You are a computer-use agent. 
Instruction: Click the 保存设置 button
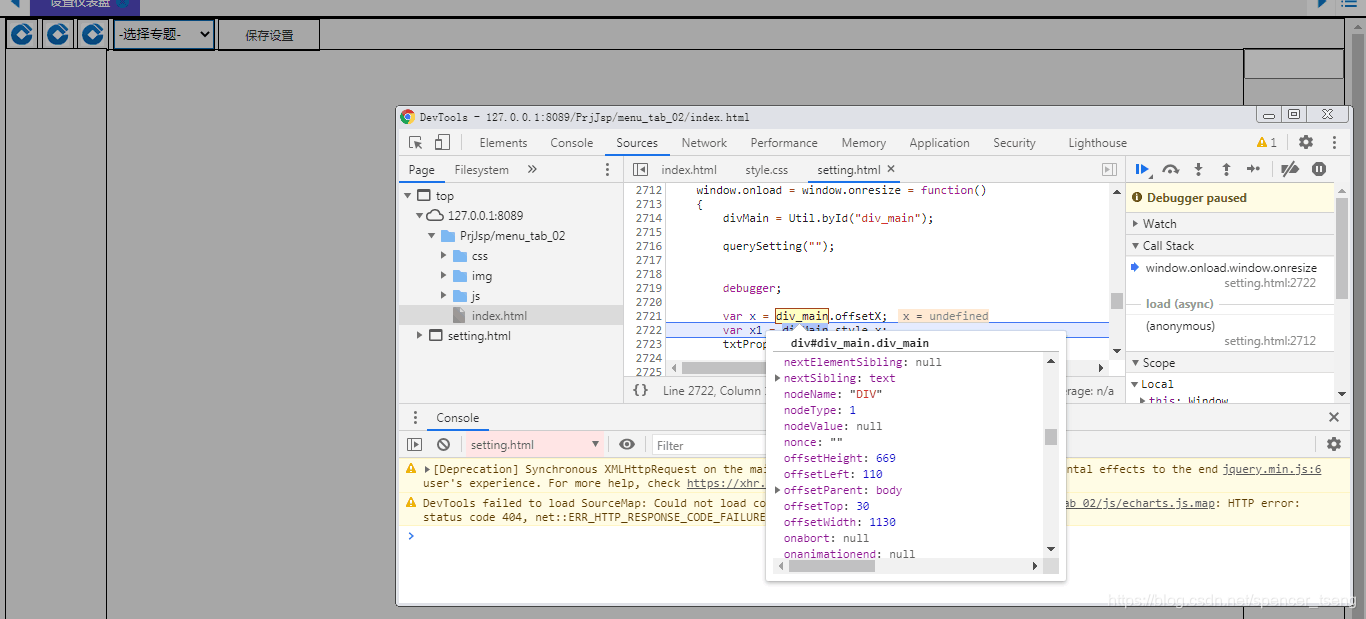point(268,33)
